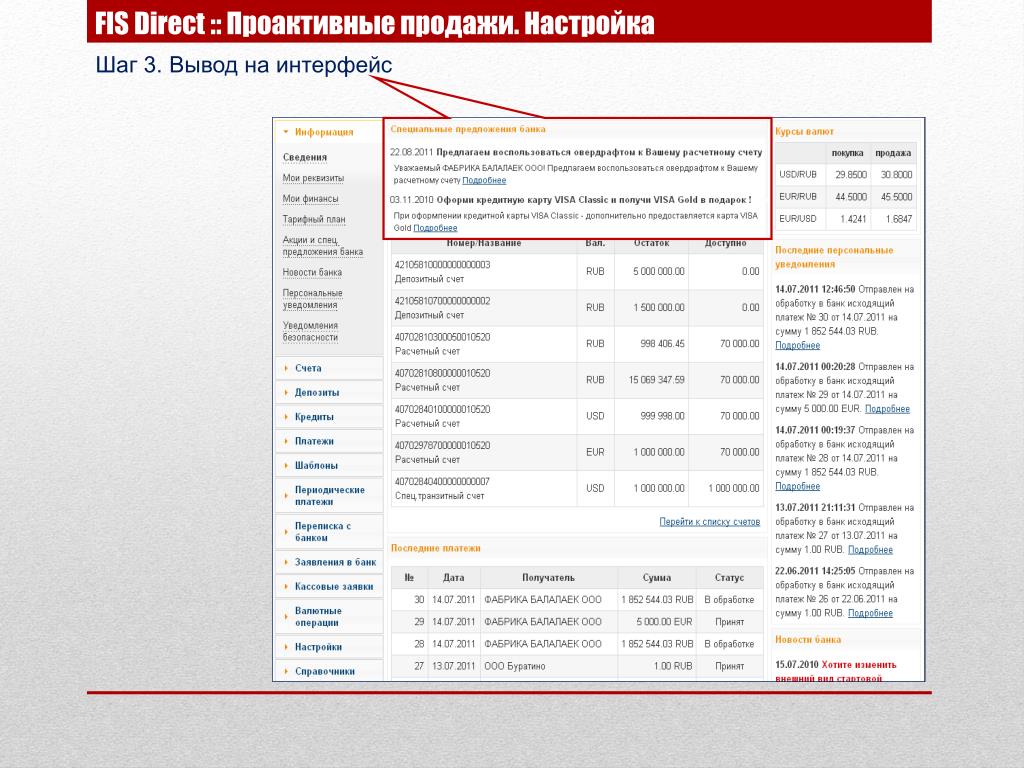
Task: Select deposit account 42105810700000000002
Action: click(442, 301)
